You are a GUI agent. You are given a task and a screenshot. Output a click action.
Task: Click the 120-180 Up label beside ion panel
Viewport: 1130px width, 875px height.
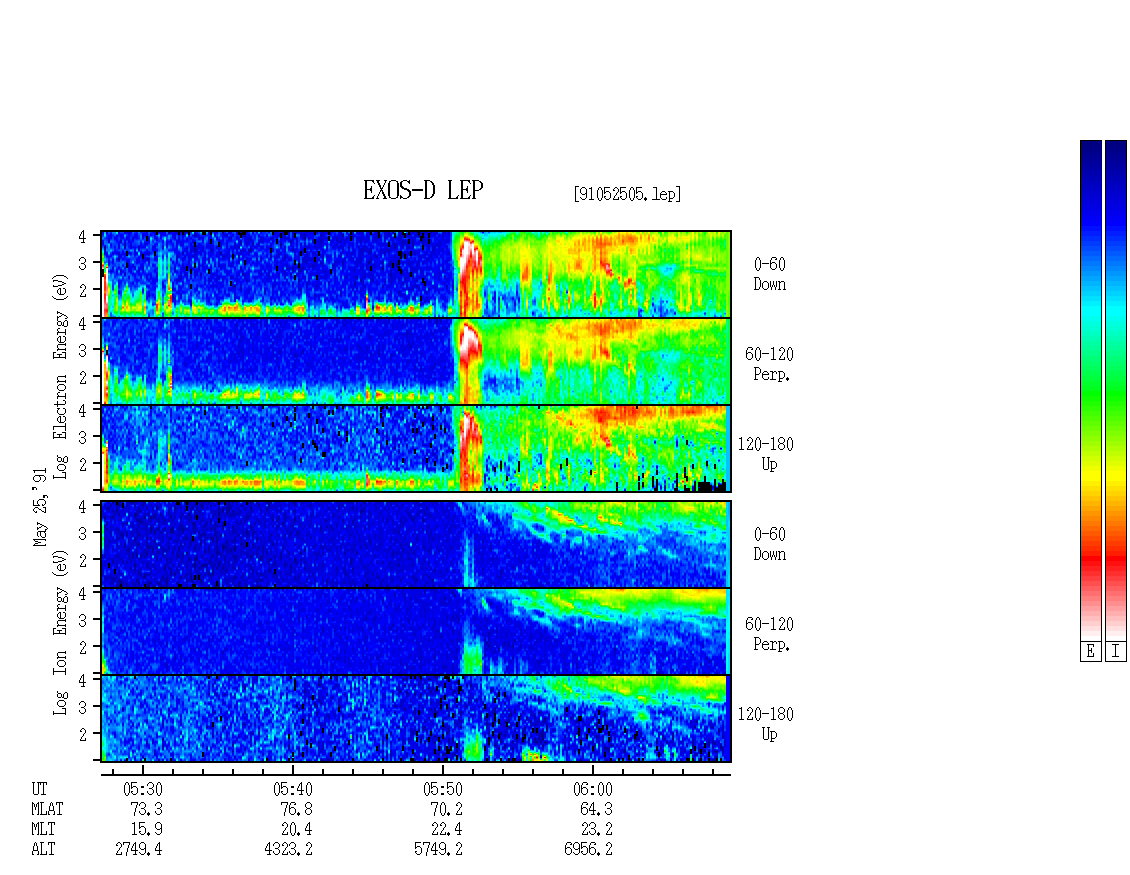(x=765, y=724)
